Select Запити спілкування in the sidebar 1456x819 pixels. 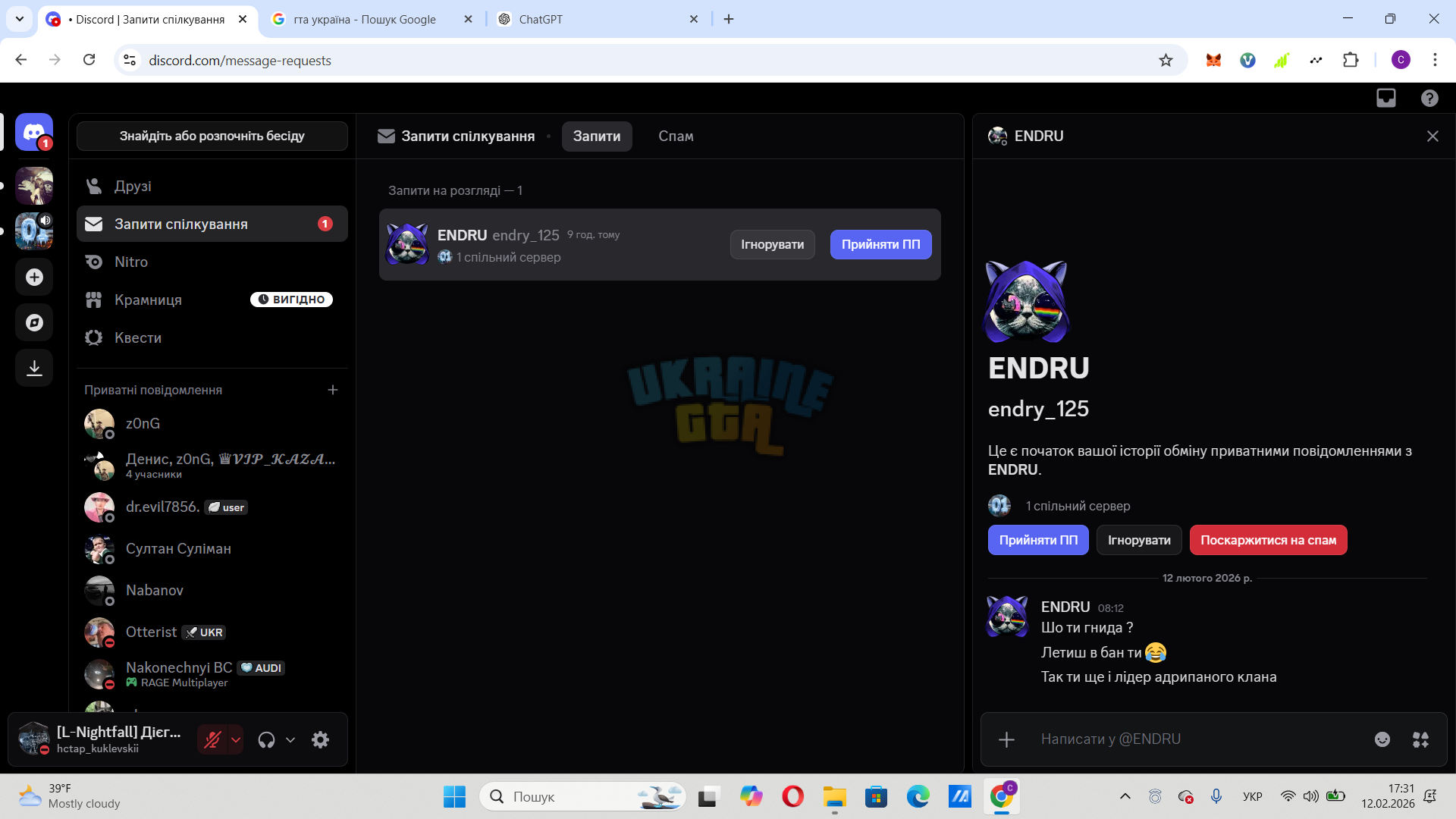pyautogui.click(x=212, y=224)
